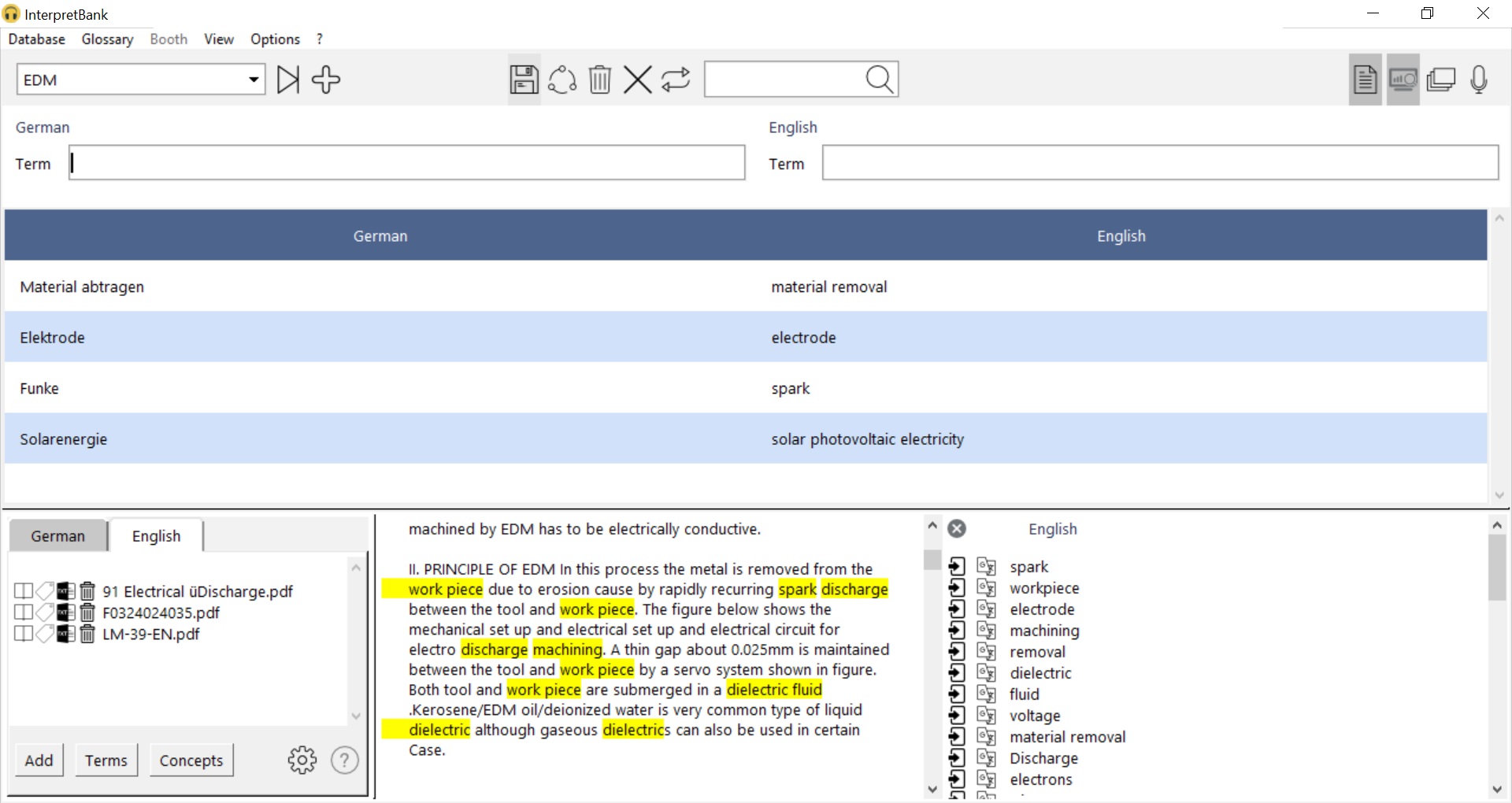1512x803 pixels.
Task: Open the EDM glossary dropdown
Action: [x=253, y=80]
